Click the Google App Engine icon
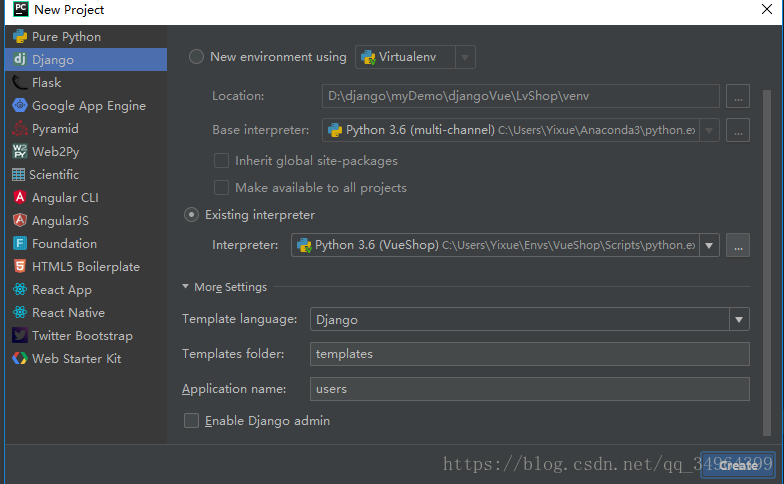Image resolution: width=784 pixels, height=484 pixels. pyautogui.click(x=20, y=106)
